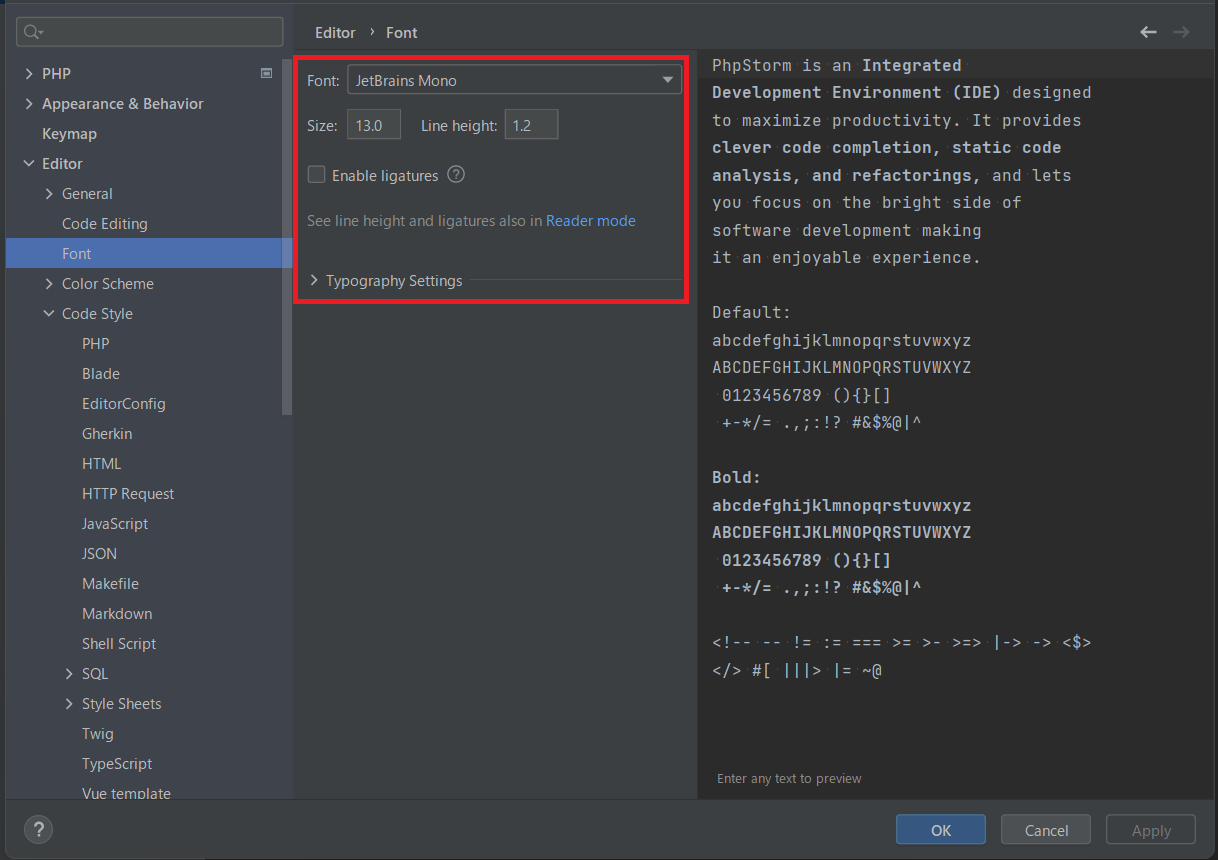Click the OK button
Image resolution: width=1218 pixels, height=860 pixels.
click(941, 830)
